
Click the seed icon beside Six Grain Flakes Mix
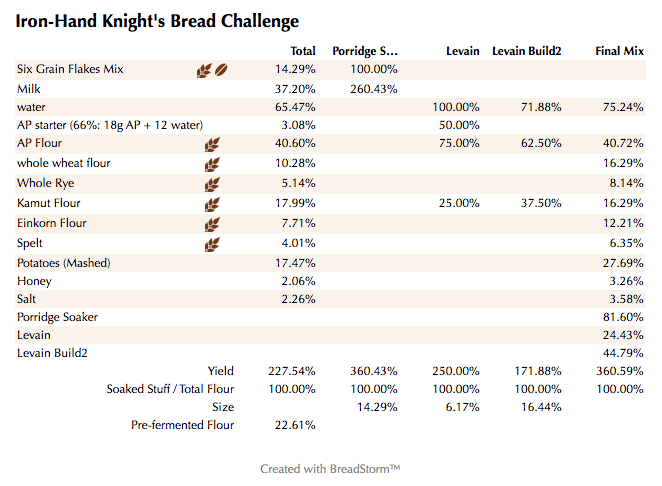tap(222, 70)
